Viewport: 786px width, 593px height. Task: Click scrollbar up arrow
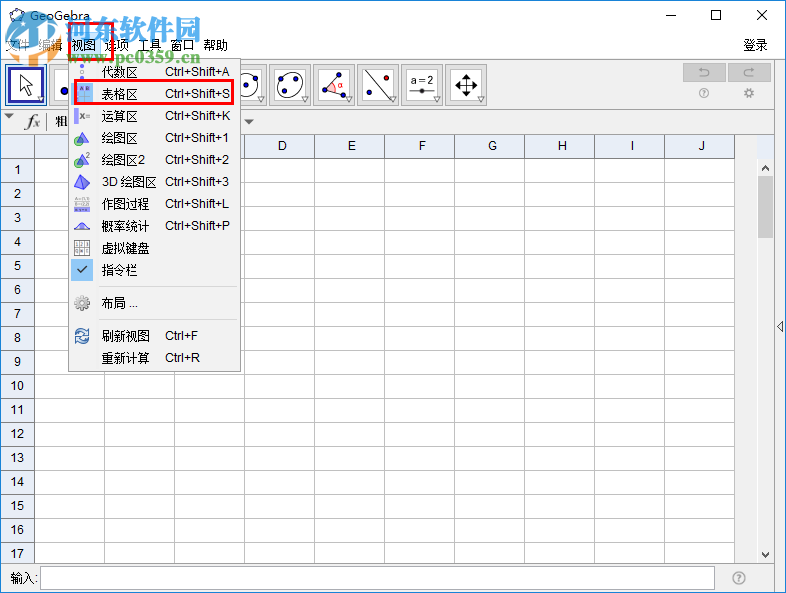click(765, 168)
